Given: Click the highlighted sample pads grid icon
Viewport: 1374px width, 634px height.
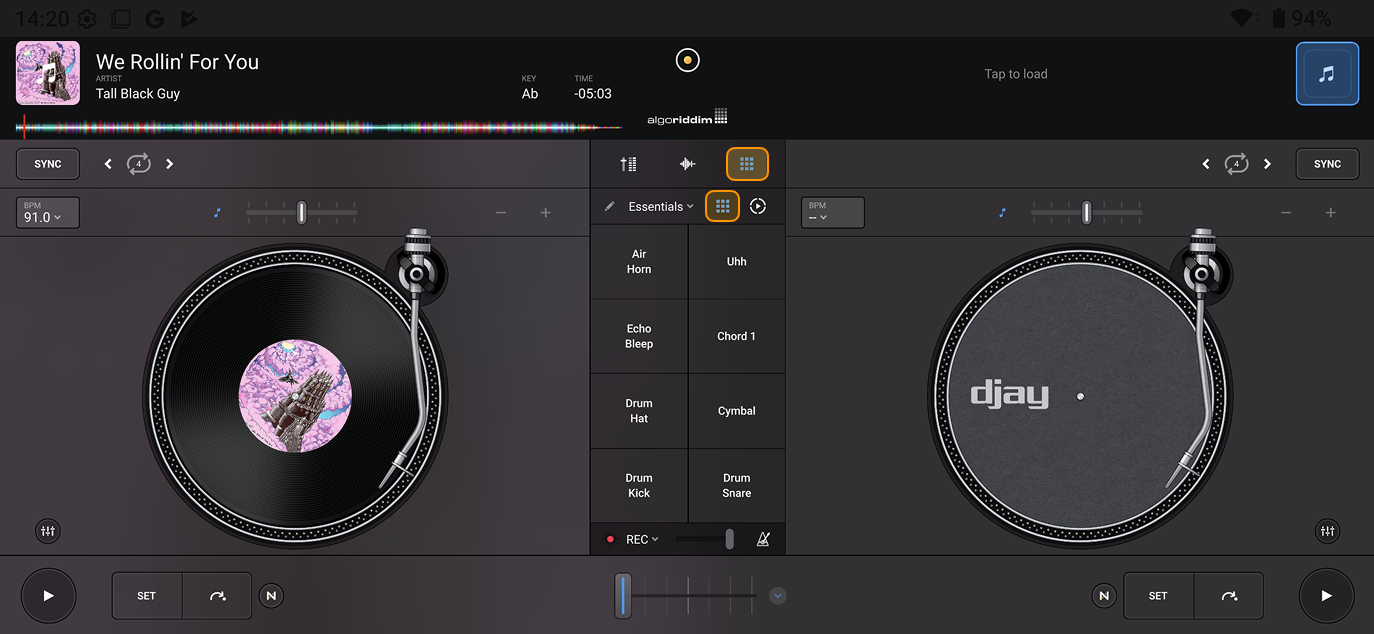Looking at the screenshot, I should click(747, 163).
